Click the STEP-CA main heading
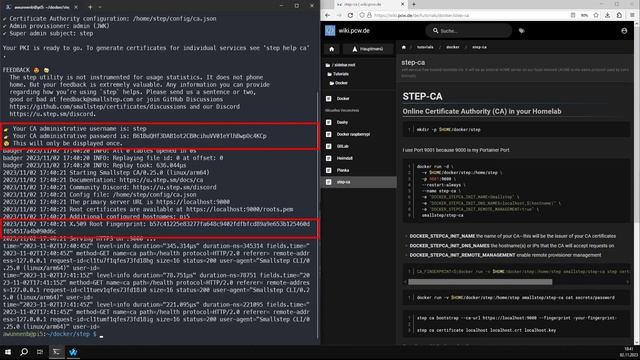The height and width of the screenshot is (360, 640). coord(422,96)
